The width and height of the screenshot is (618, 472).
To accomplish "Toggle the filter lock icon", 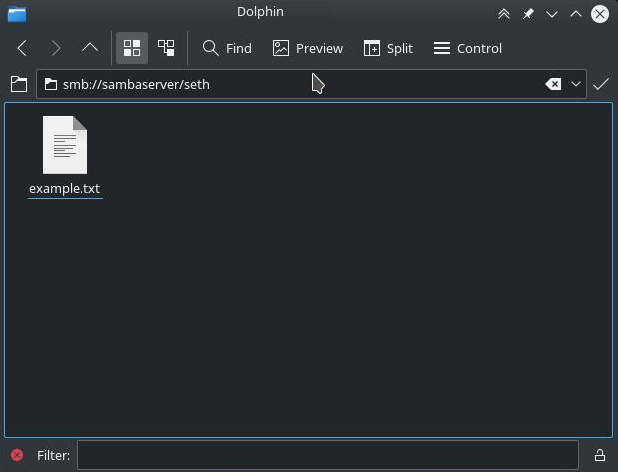I will point(600,455).
